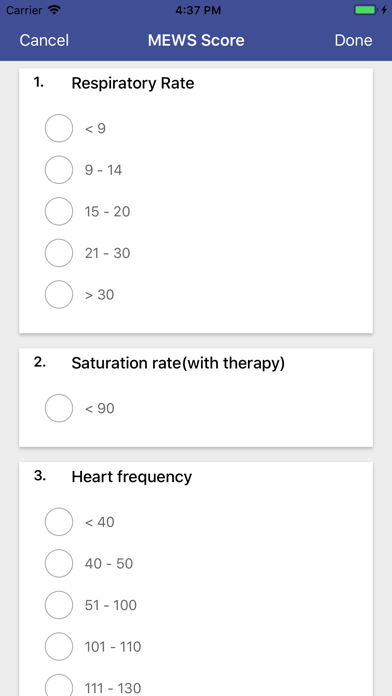The width and height of the screenshot is (392, 696).
Task: Select heart frequency 51 - 100
Action: tap(59, 605)
